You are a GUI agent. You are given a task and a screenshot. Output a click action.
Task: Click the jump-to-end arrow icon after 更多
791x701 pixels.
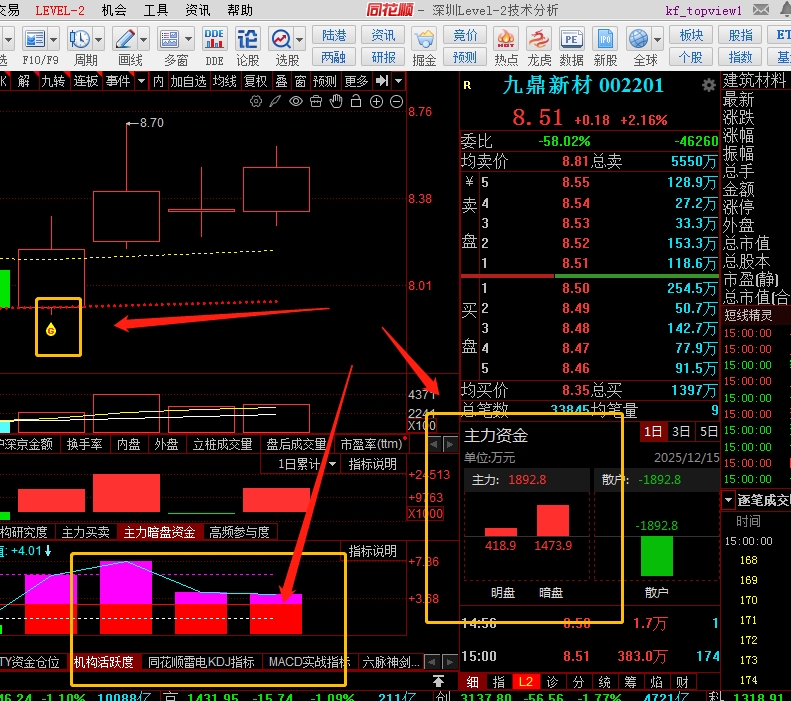382,81
